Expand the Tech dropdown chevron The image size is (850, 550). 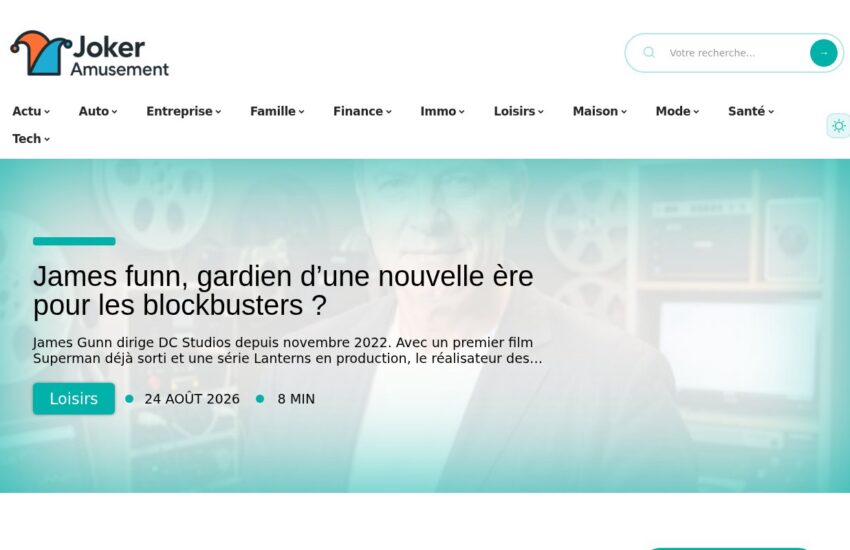(x=47, y=140)
